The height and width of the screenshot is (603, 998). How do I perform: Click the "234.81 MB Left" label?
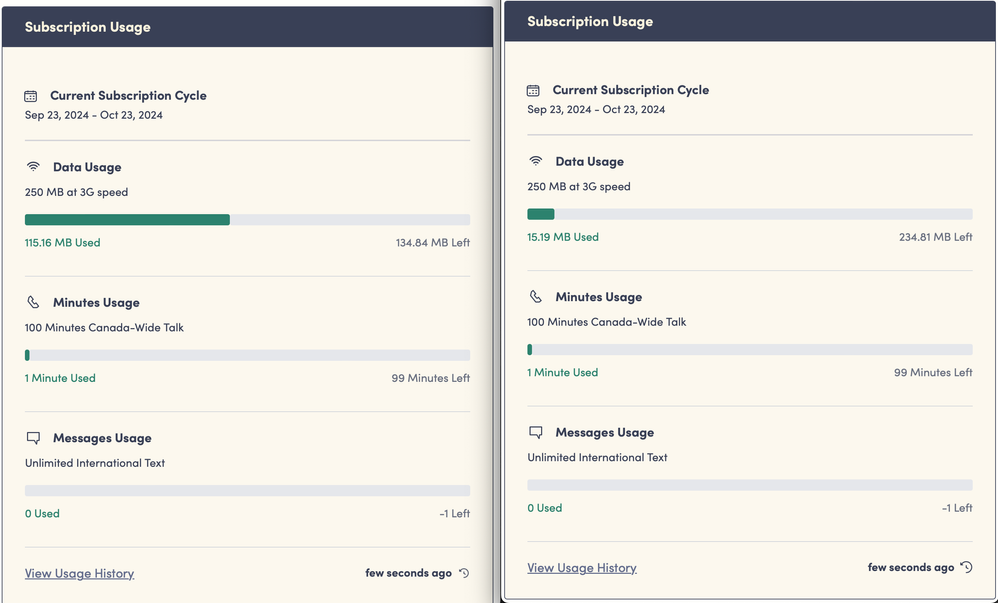click(x=935, y=237)
